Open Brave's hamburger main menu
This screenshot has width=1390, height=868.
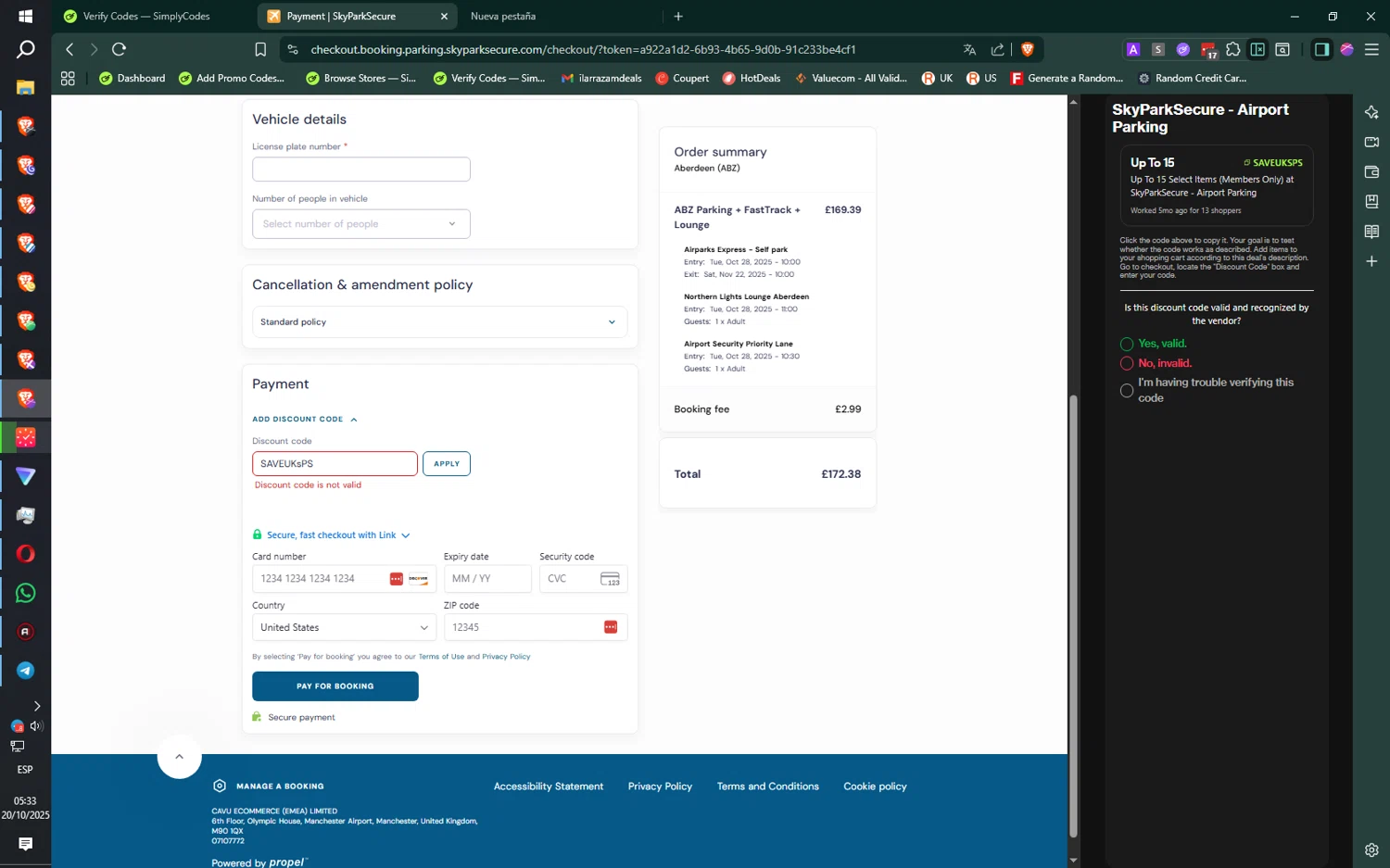click(1371, 49)
